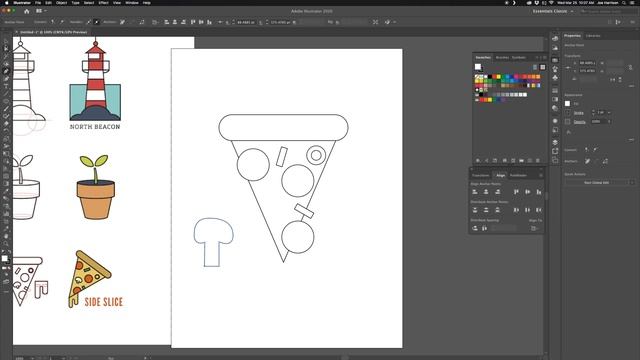Open the Effect menu
This screenshot has width=640, height=360.
[x=104, y=2]
